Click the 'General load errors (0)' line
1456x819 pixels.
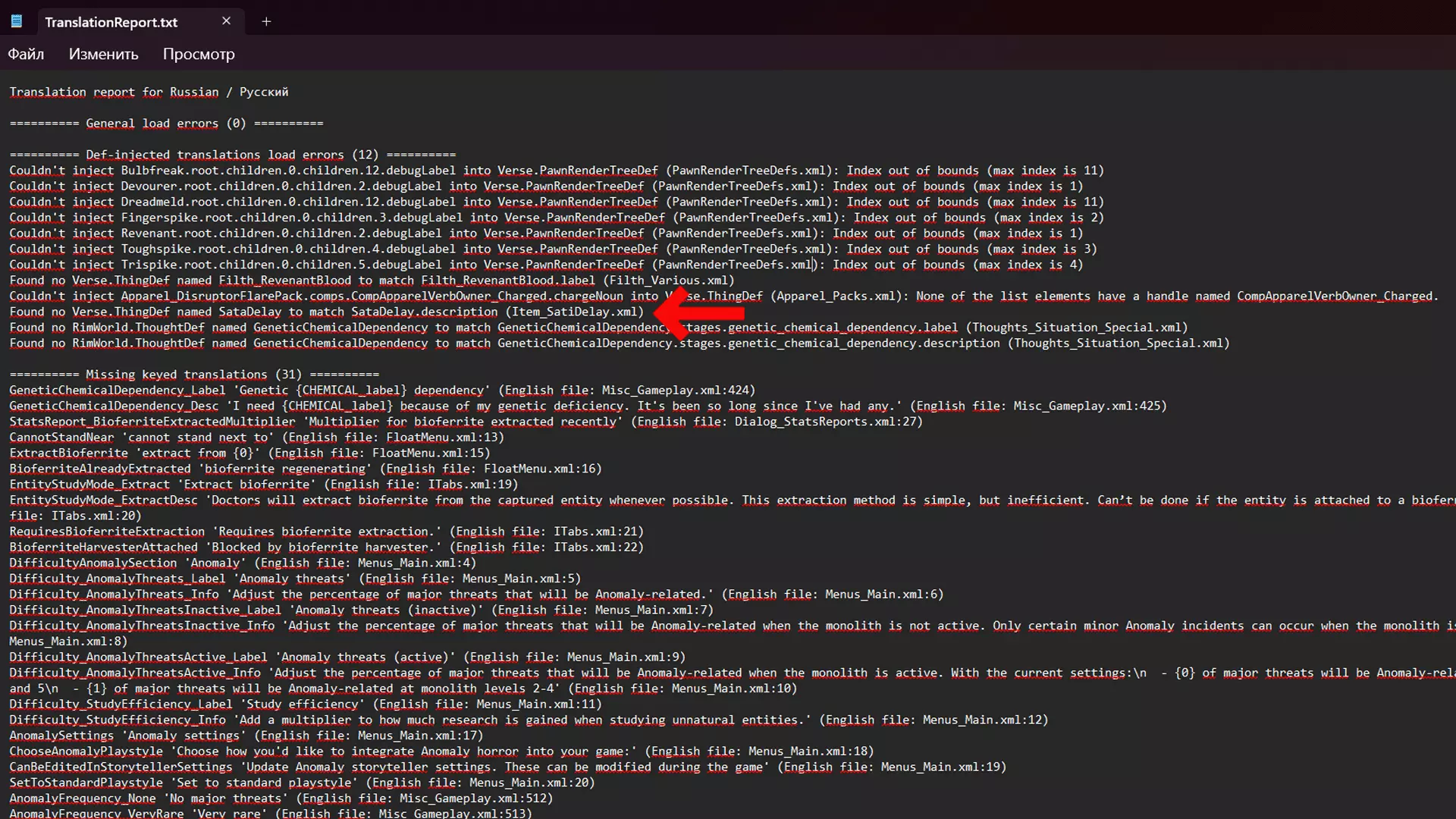[x=165, y=123]
